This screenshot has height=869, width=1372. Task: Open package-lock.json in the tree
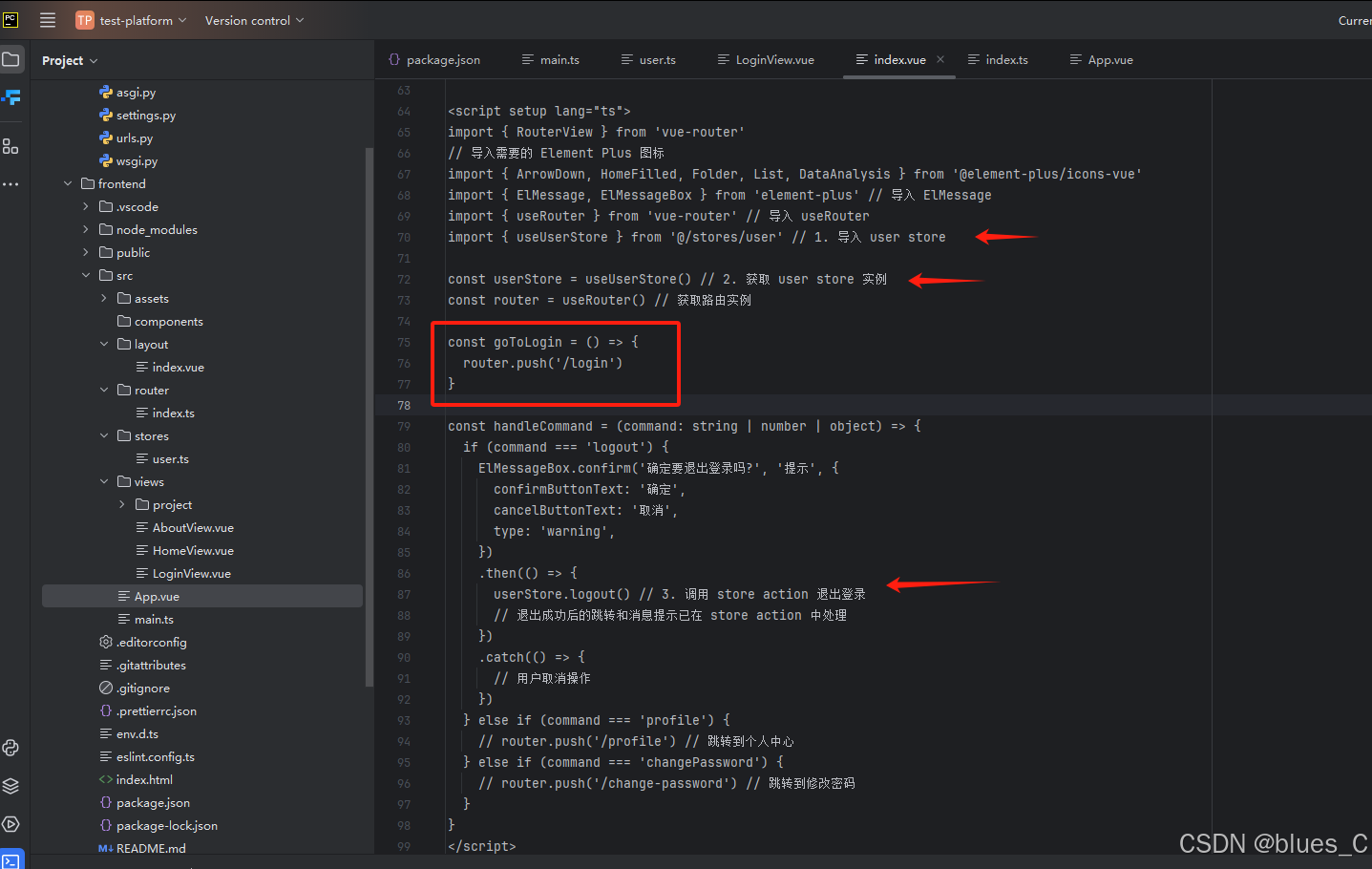[x=158, y=825]
